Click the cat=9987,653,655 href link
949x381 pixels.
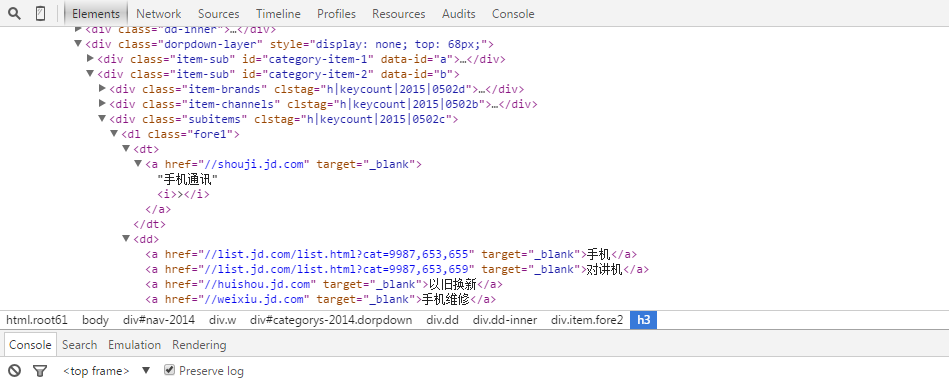pos(338,254)
